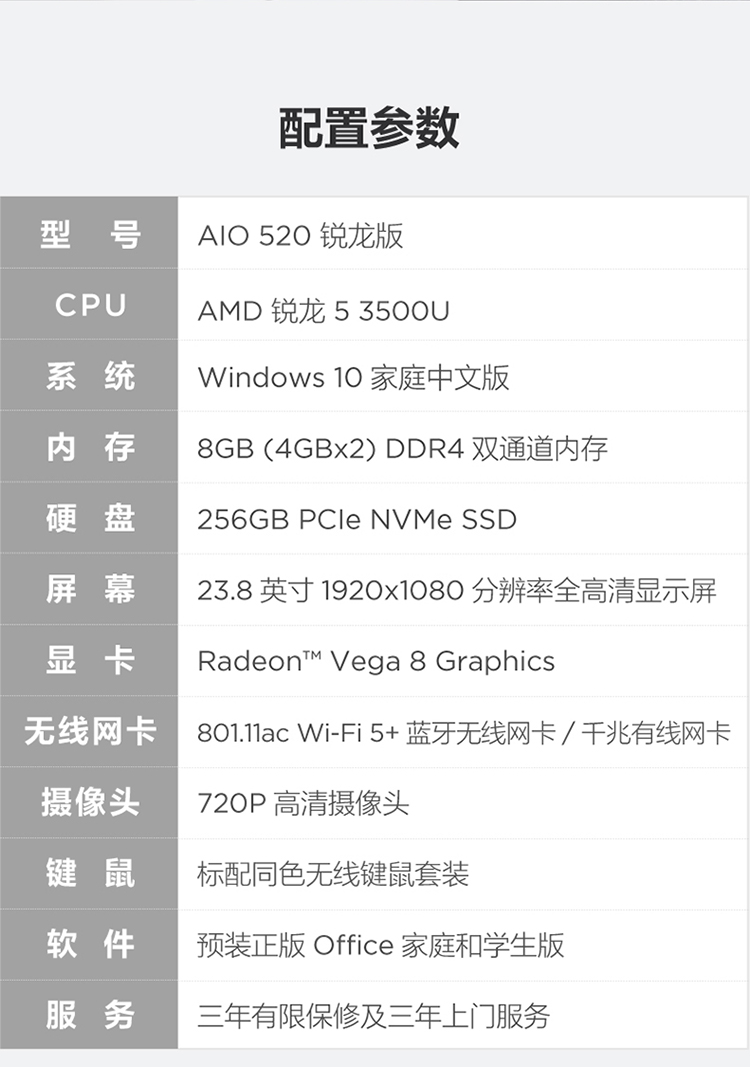Click 三年有限保修及三年上门服务 text
Viewport: 750px width, 1067px height.
373,1017
